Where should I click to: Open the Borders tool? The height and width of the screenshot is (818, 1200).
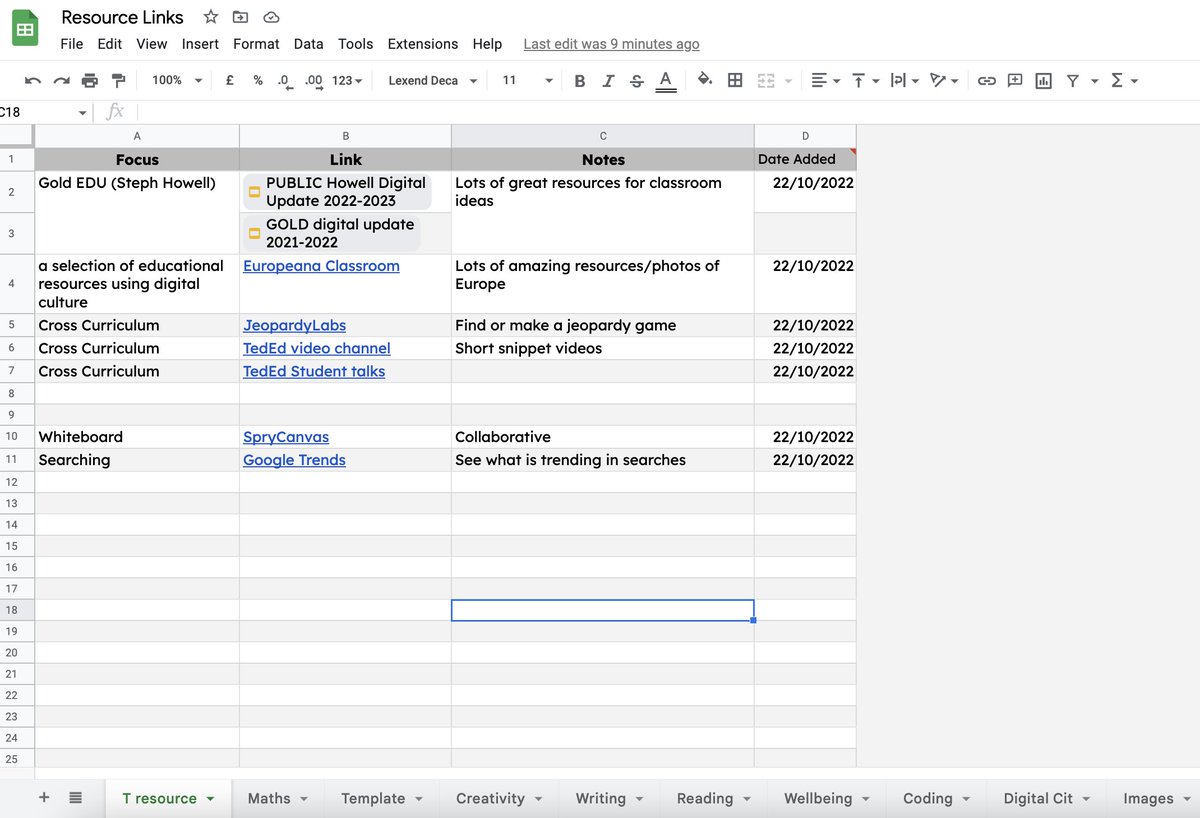click(735, 80)
